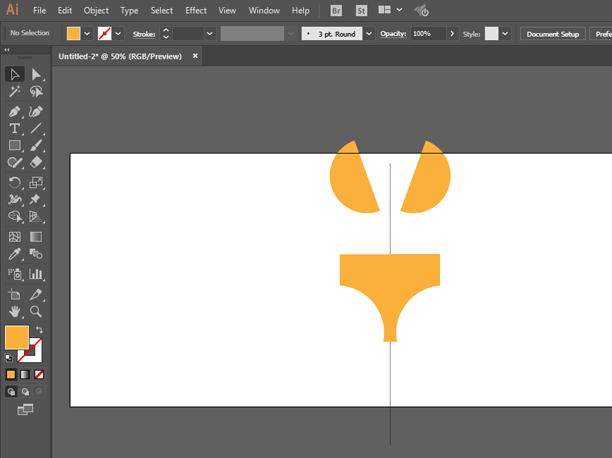The width and height of the screenshot is (612, 458).
Task: Select the Pen tool
Action: [x=15, y=111]
